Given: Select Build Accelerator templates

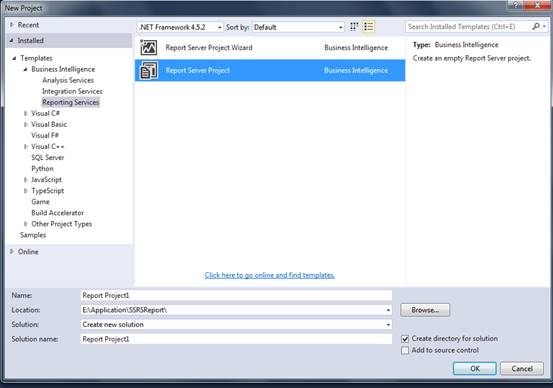Looking at the screenshot, I should point(57,213).
